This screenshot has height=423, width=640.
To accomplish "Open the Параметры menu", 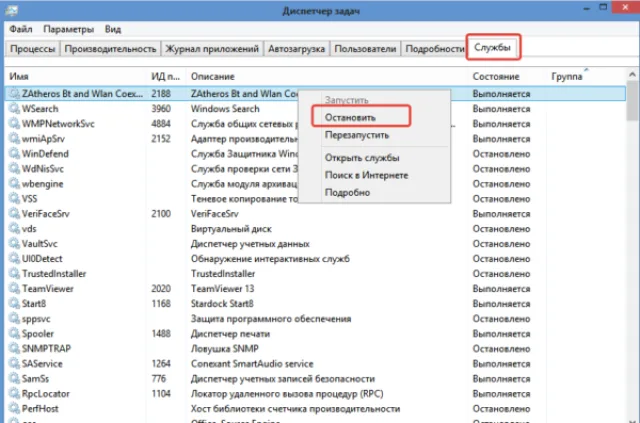I will (69, 29).
